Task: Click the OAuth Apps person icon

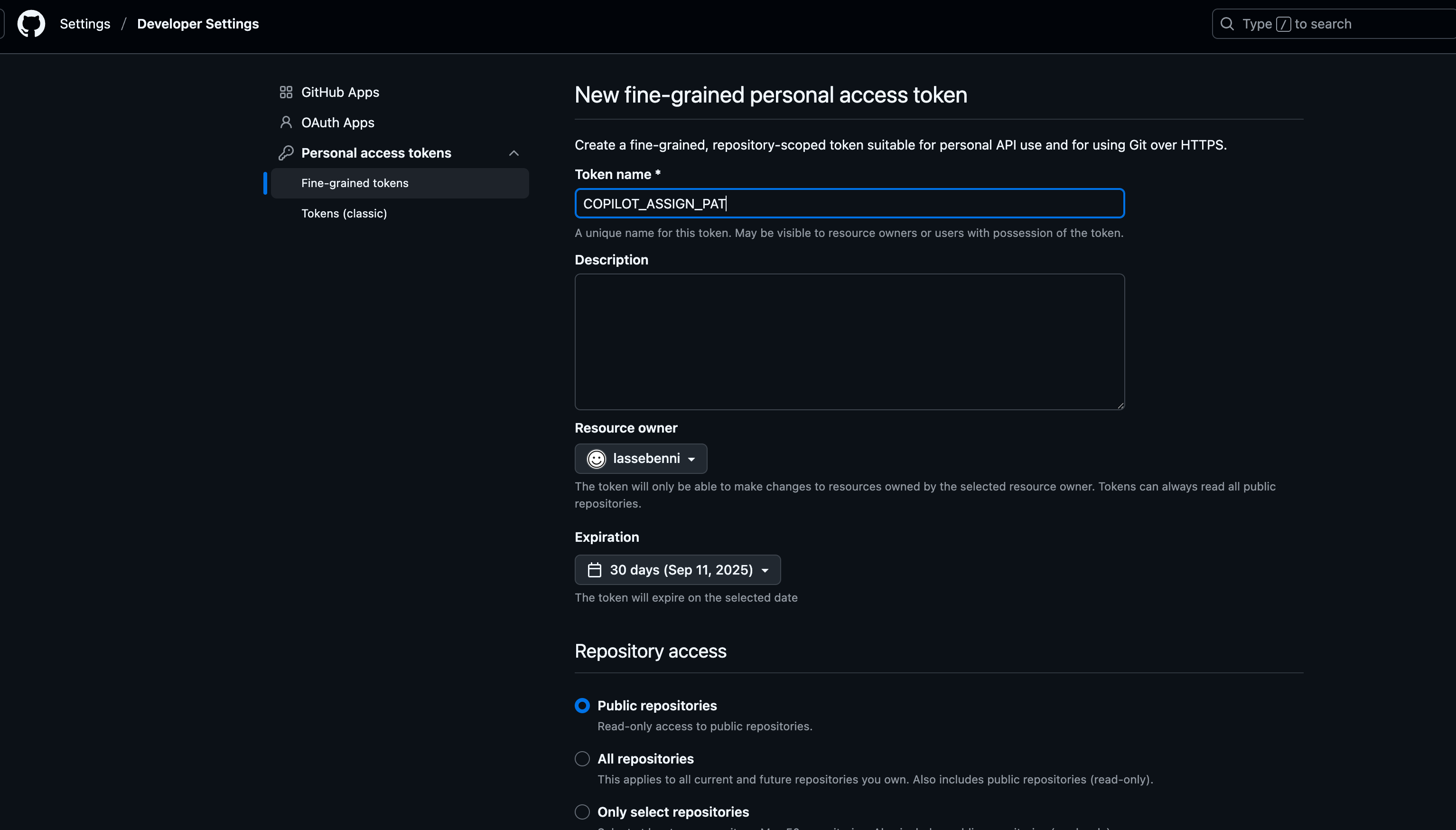Action: pyautogui.click(x=286, y=123)
